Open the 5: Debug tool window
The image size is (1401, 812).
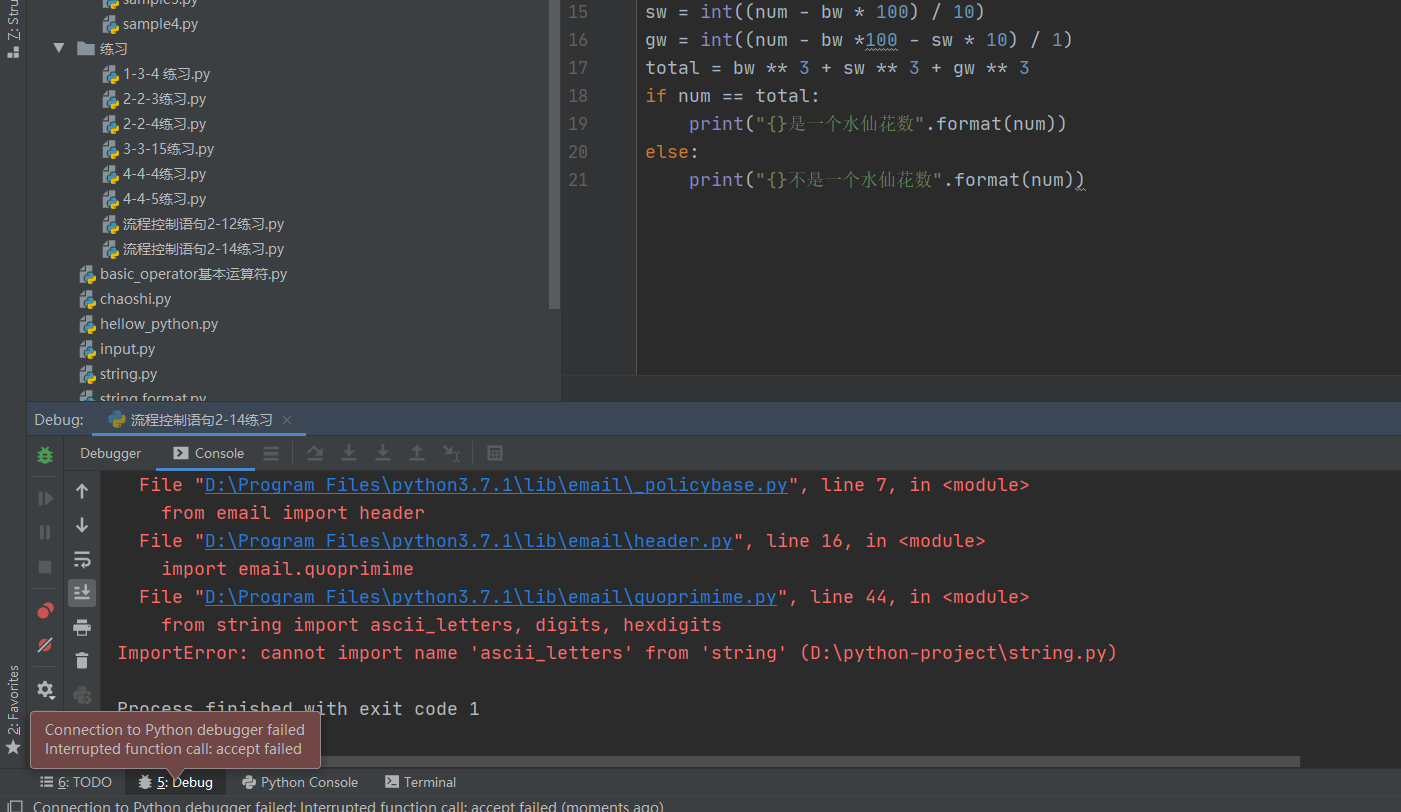click(176, 782)
